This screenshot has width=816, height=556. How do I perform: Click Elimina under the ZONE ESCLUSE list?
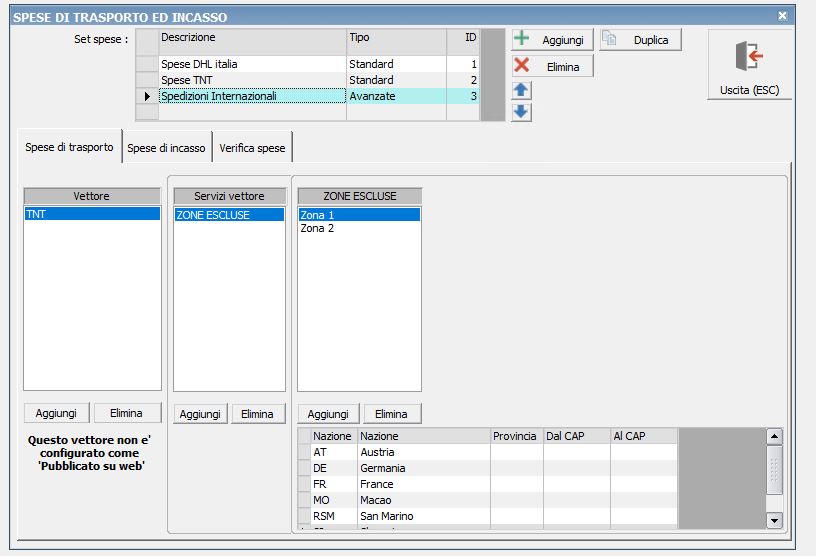pos(391,414)
